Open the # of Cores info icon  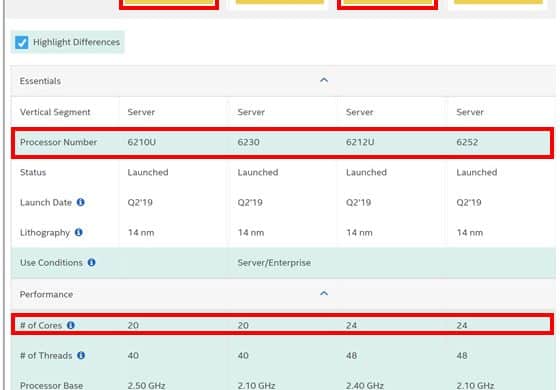[71, 325]
